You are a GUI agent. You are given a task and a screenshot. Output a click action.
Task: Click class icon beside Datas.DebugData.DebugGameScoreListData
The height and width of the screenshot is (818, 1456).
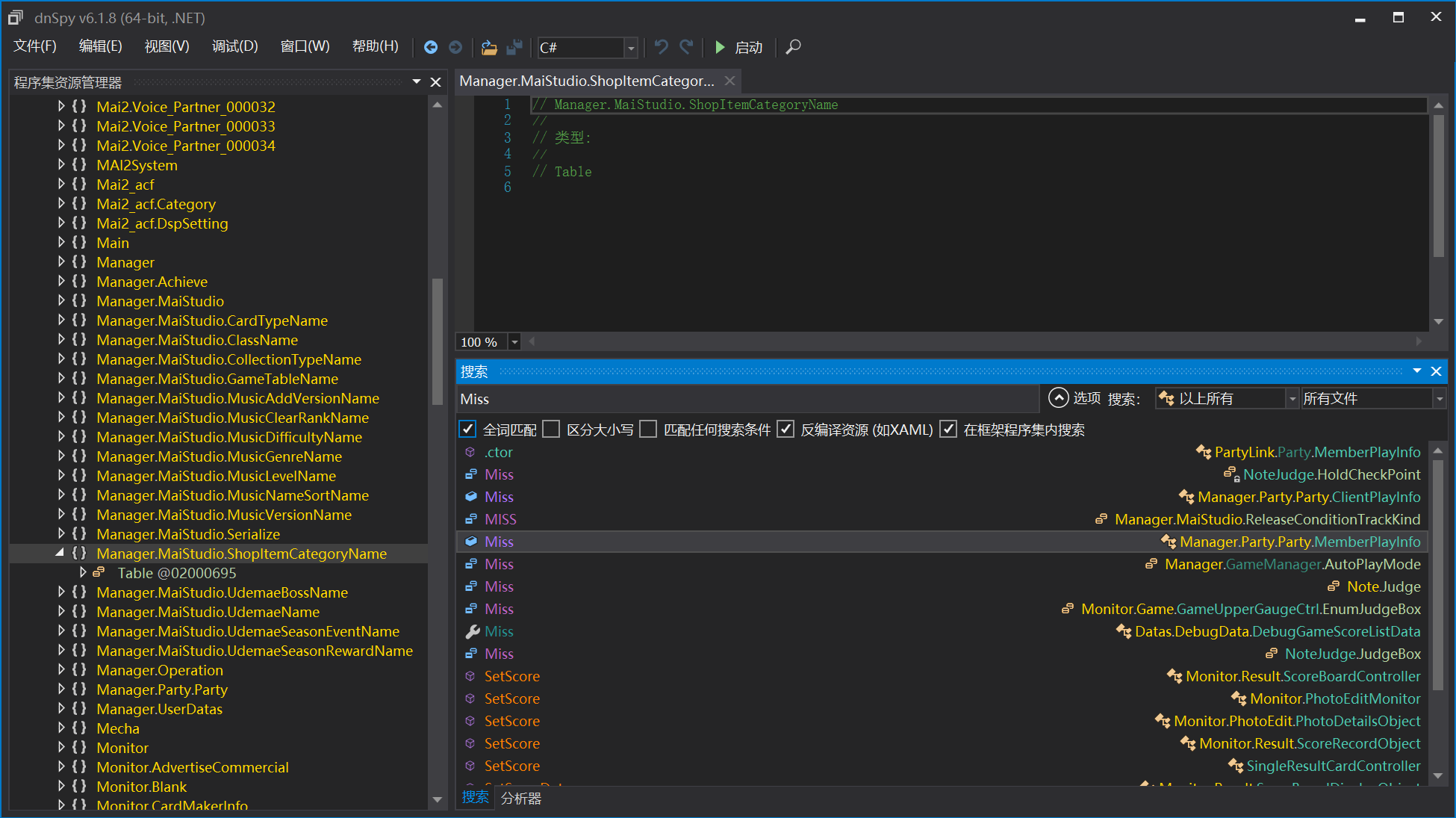coord(1123,631)
